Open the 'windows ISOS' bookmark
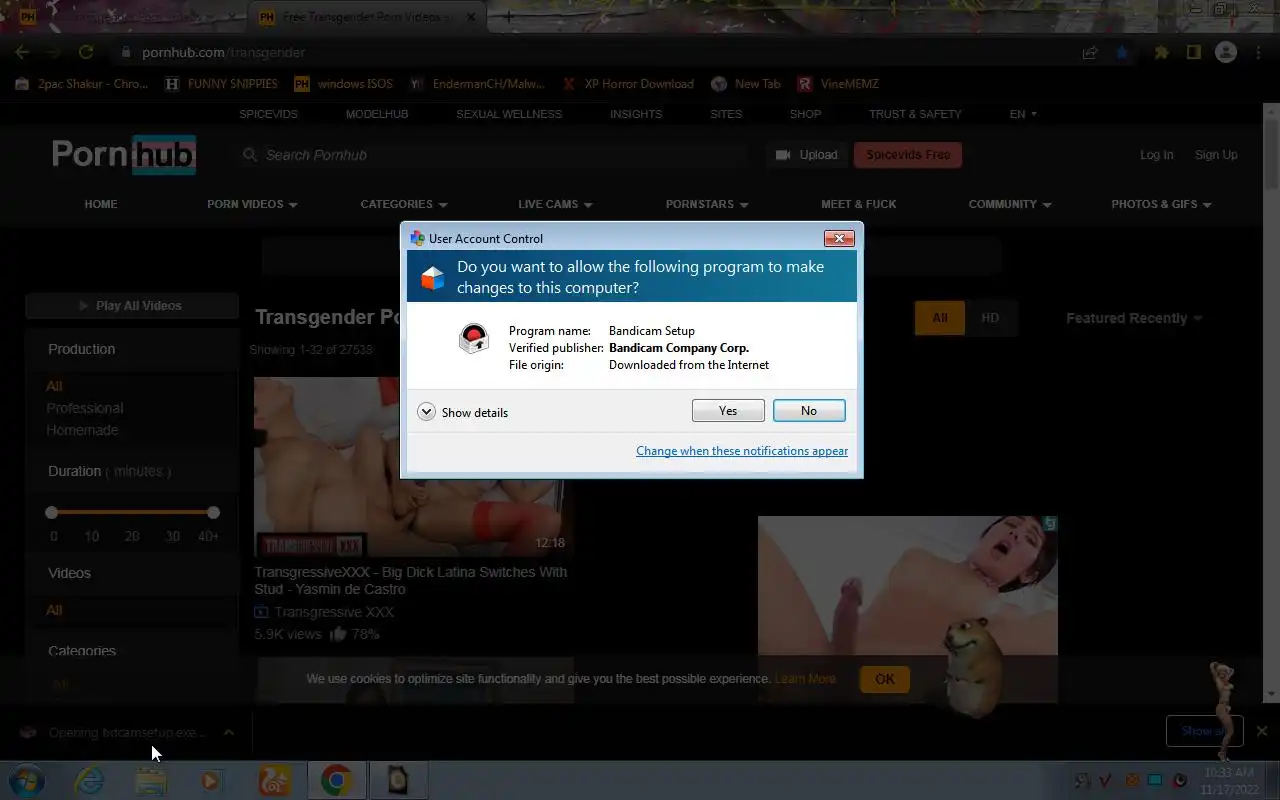 pyautogui.click(x=343, y=84)
